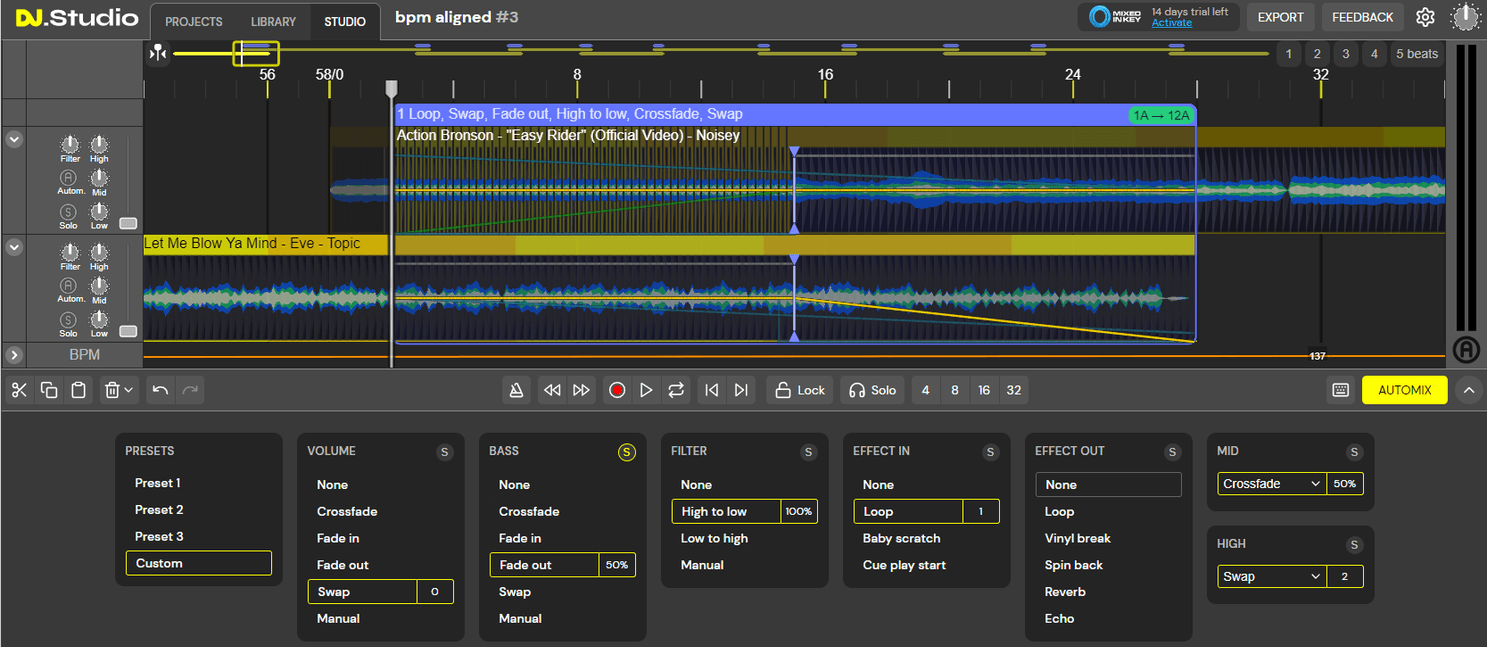Screen dimensions: 1487x647
Task: Switch to the LIBRARY tab
Action: click(273, 21)
